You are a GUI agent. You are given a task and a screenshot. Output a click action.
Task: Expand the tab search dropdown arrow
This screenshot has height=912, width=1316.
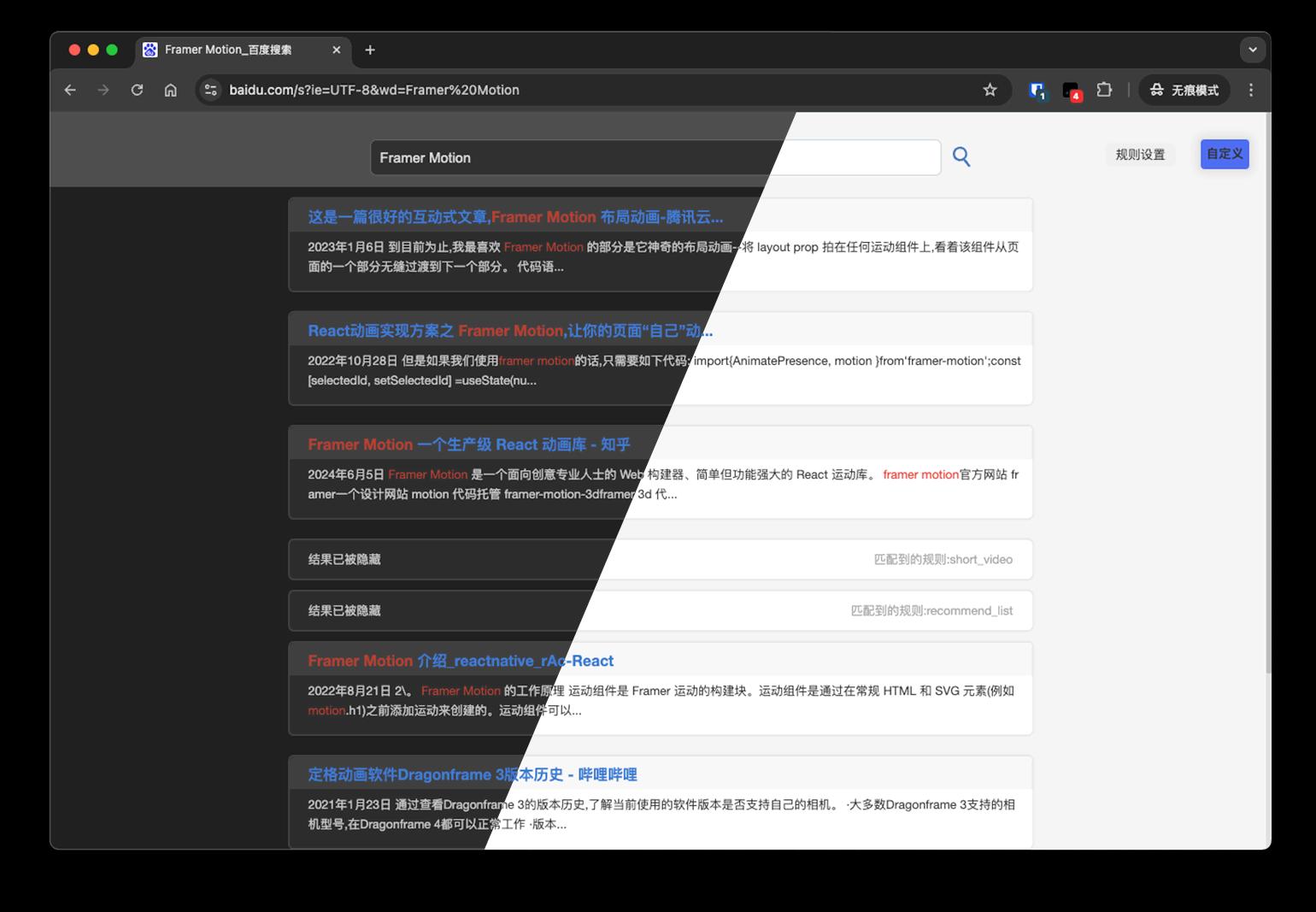click(x=1253, y=50)
